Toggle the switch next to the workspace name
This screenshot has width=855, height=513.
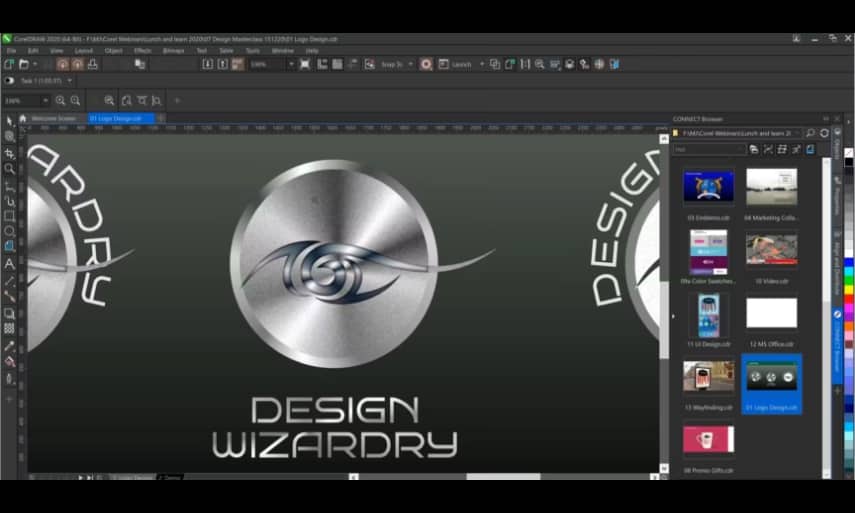(10, 81)
